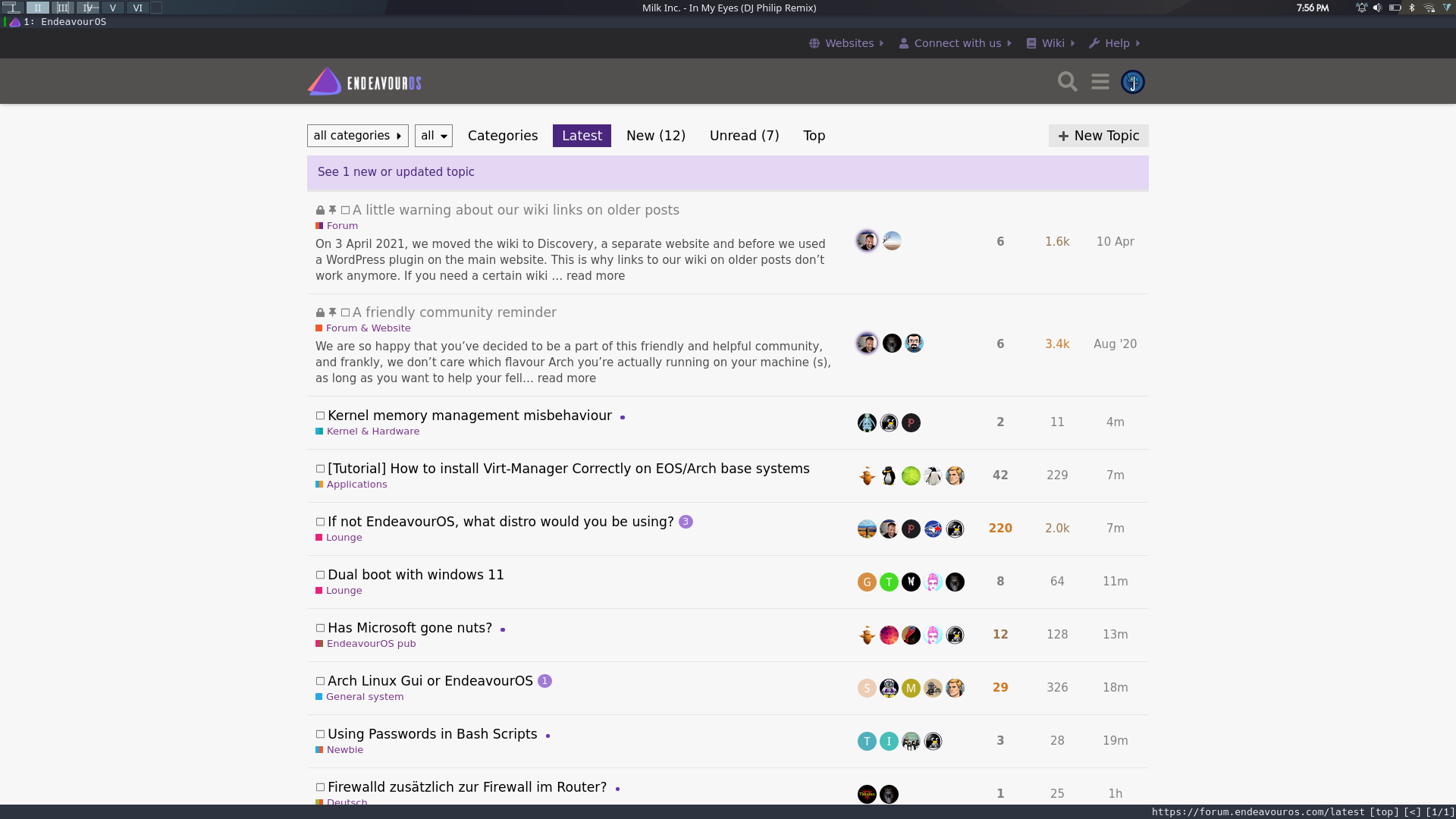Open 'Kernel memory management misbehaviour' topic
Screen dimensions: 1456x819
[x=469, y=414]
